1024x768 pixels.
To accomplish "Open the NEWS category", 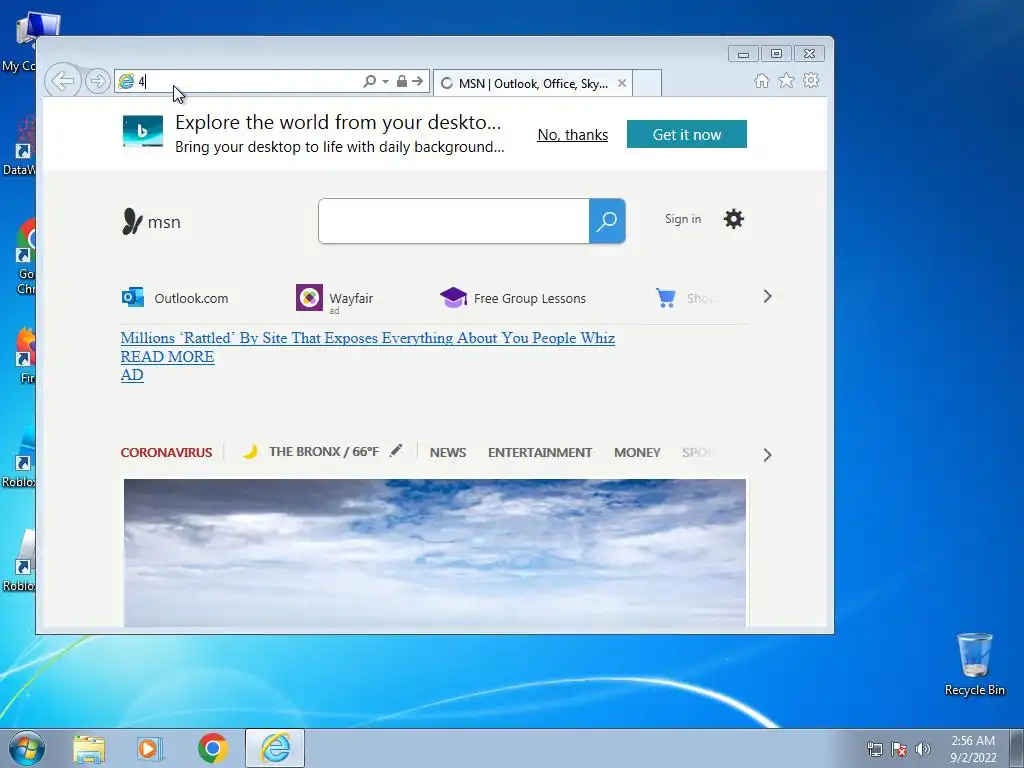I will [448, 452].
